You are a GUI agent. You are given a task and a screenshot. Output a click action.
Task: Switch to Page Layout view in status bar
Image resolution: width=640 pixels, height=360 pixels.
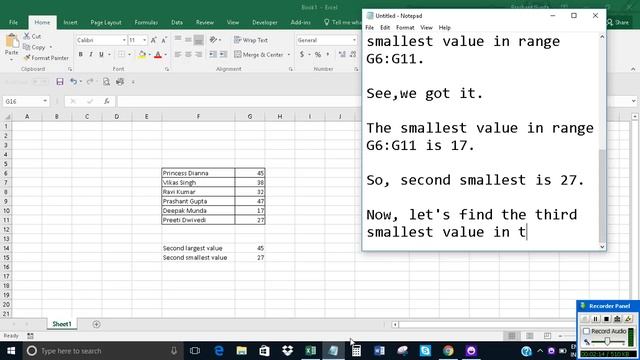click(529, 336)
